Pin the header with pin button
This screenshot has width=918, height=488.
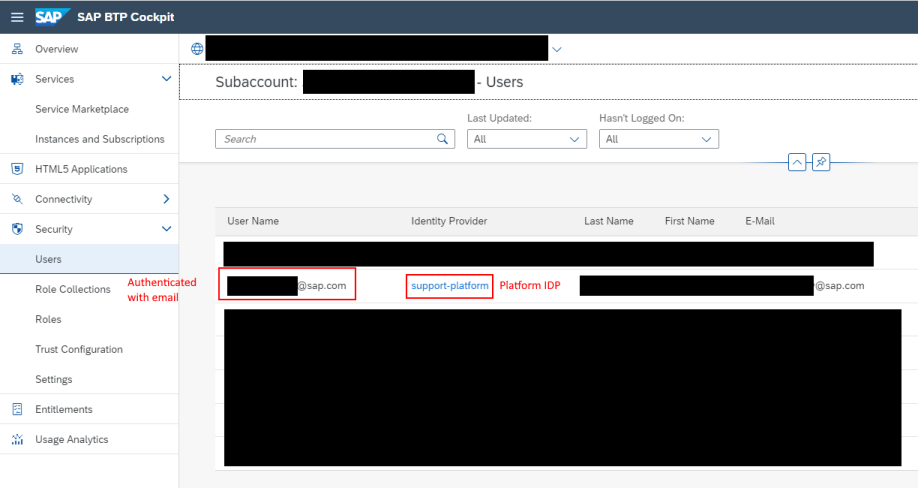pyautogui.click(x=821, y=162)
